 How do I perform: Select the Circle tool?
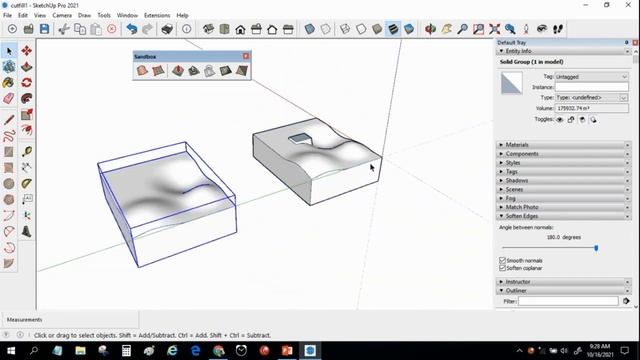pos(9,184)
